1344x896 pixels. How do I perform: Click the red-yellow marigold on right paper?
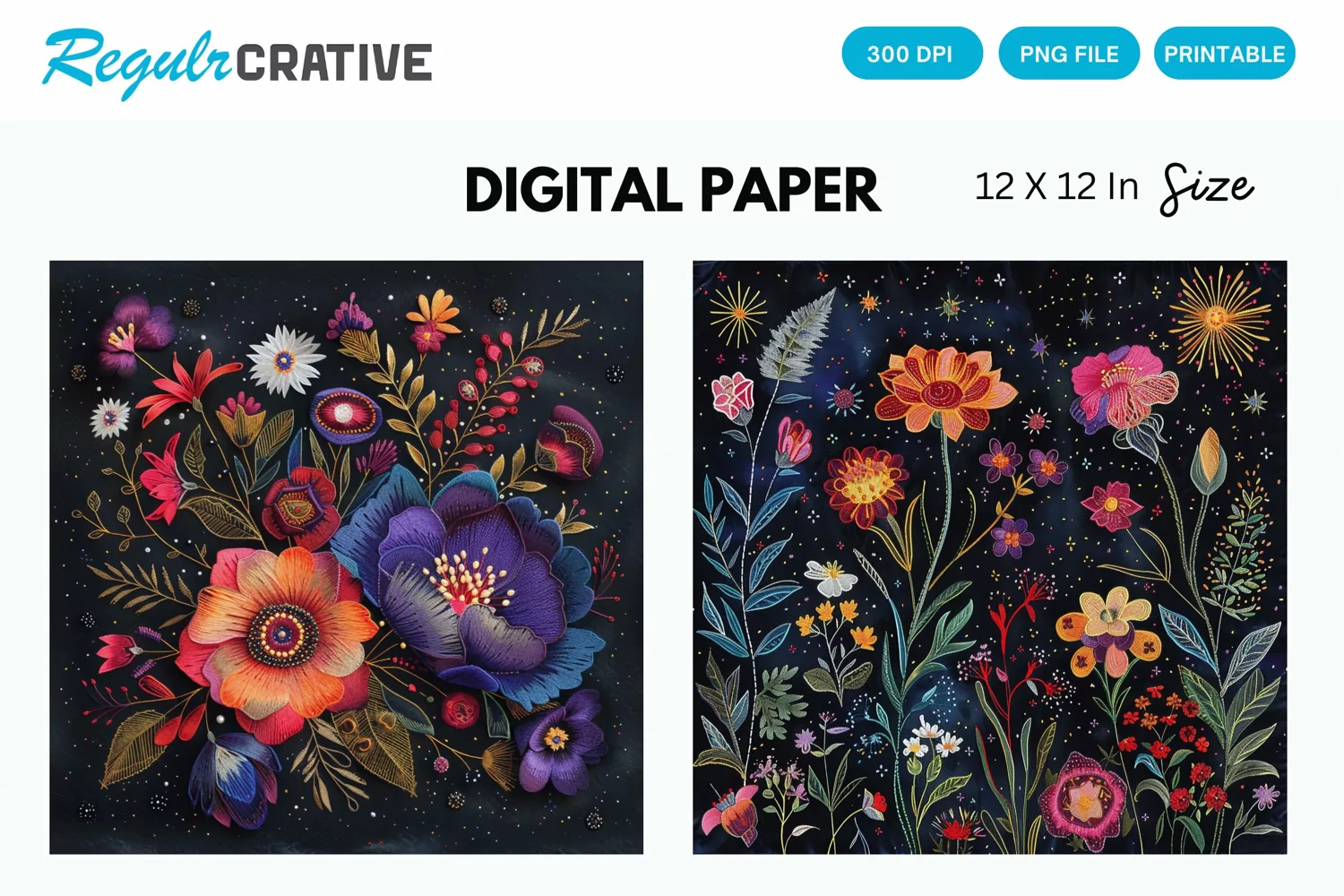click(x=866, y=485)
